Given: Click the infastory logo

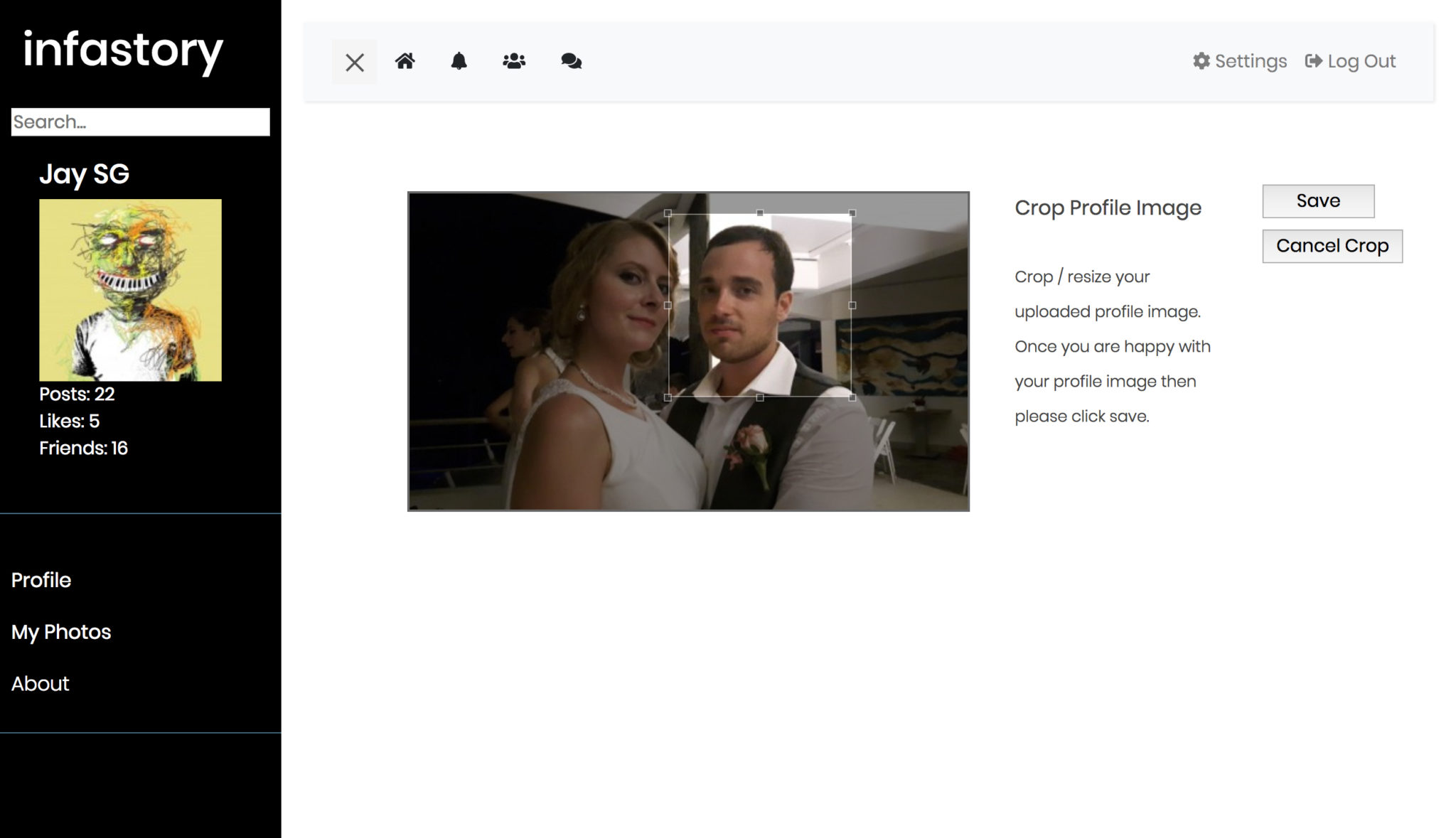Looking at the screenshot, I should click(x=123, y=50).
